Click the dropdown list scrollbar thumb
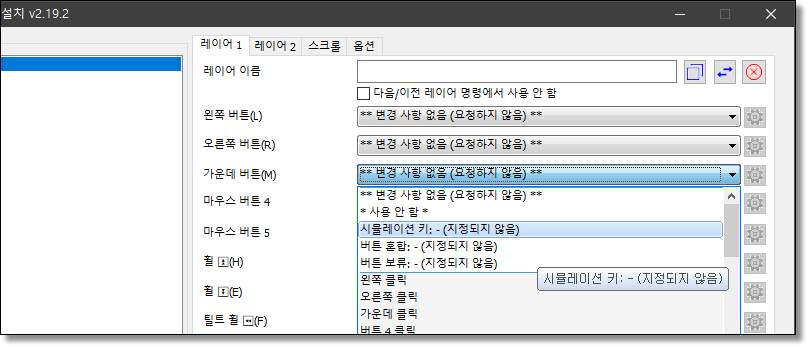The width and height of the screenshot is (808, 362). click(x=731, y=231)
